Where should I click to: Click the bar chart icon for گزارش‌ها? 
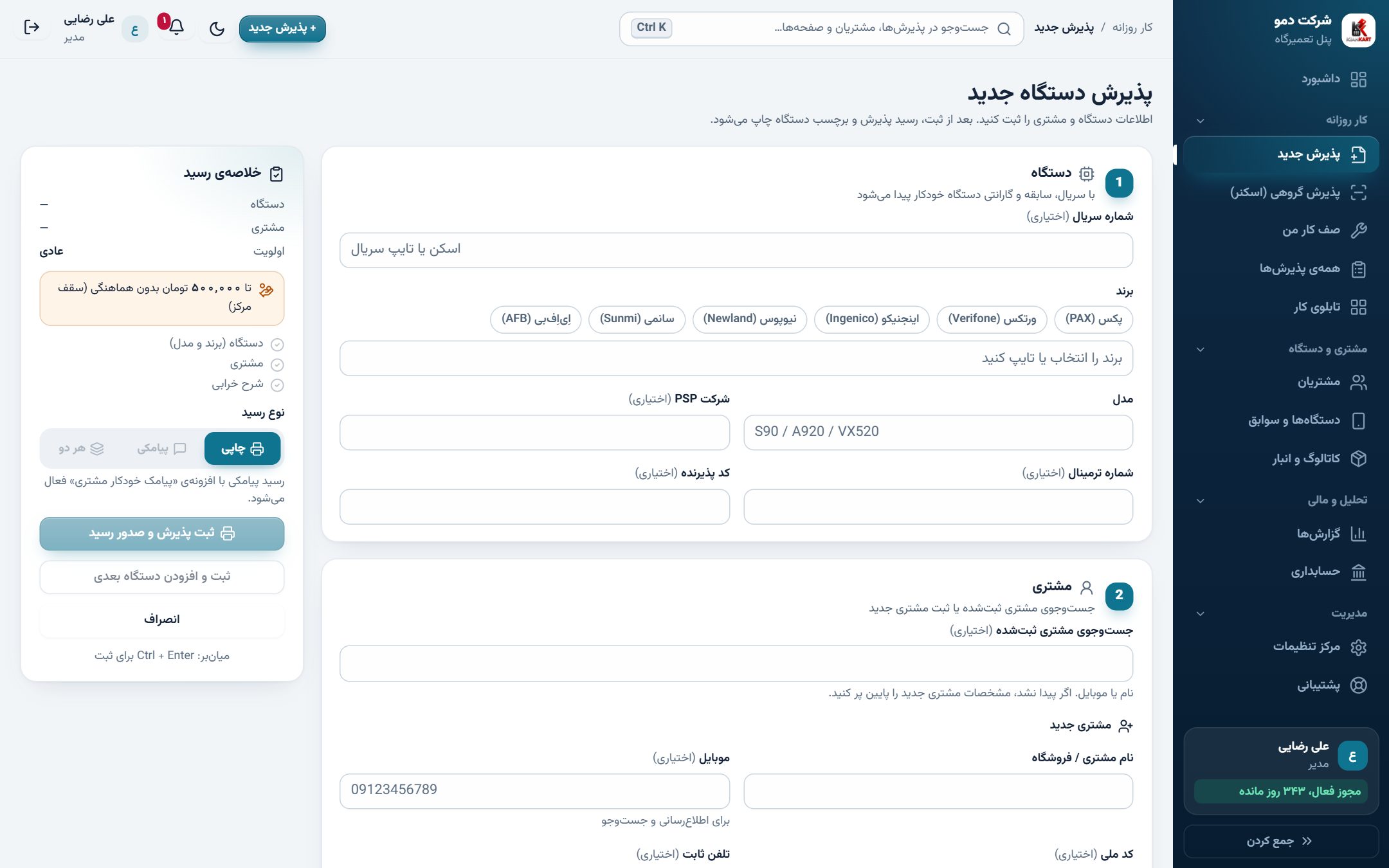click(1358, 534)
